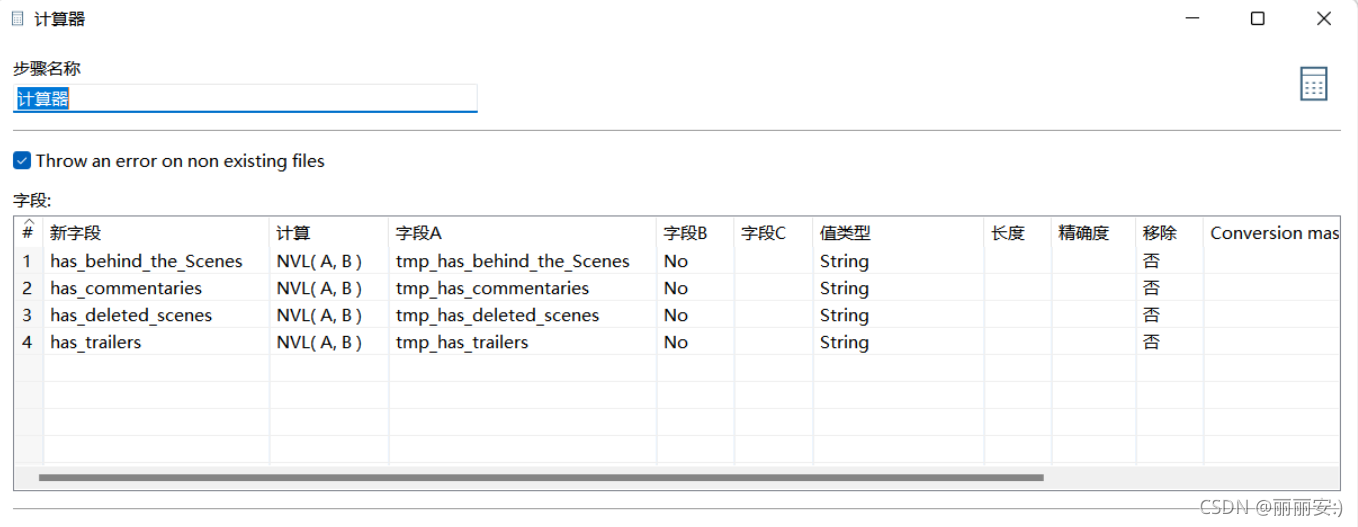Open calculation NVL for has_commentaries row
The height and width of the screenshot is (527, 1358).
(329, 288)
